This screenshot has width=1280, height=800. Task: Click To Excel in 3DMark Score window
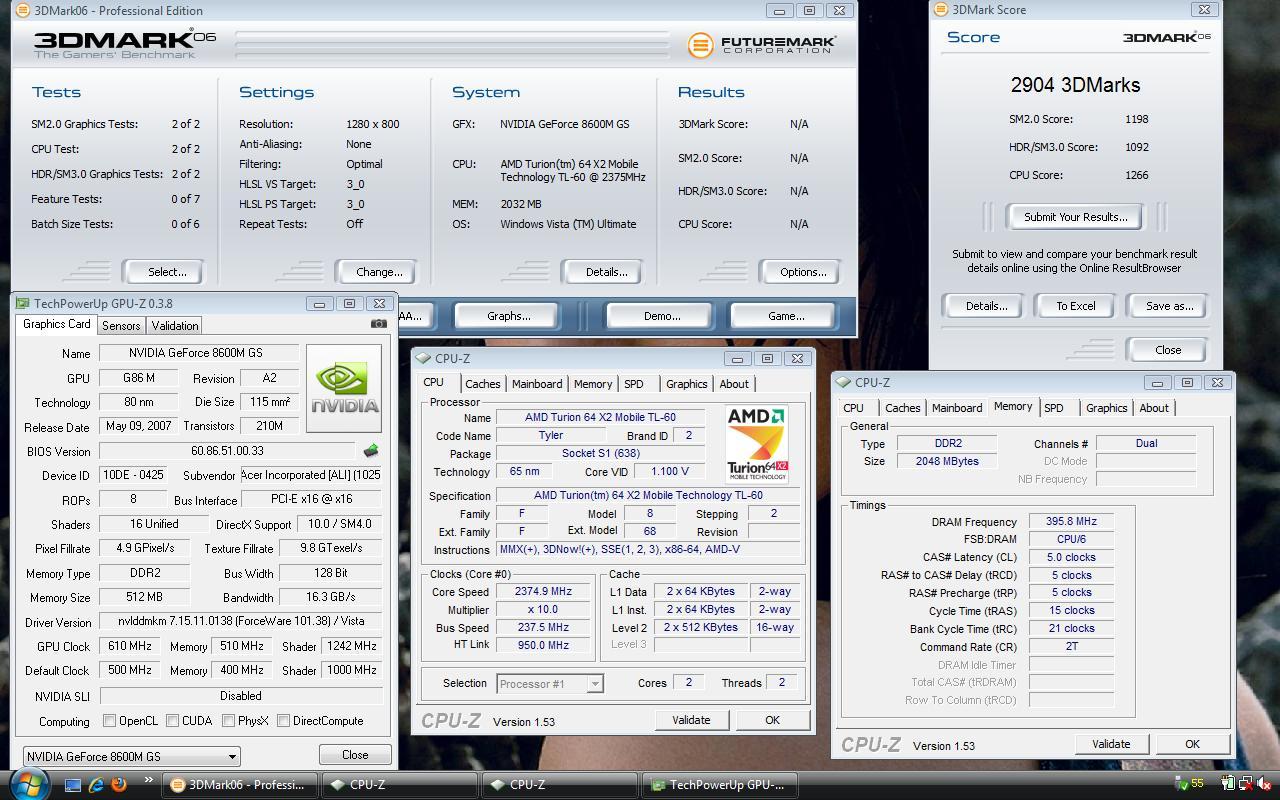(x=1075, y=306)
